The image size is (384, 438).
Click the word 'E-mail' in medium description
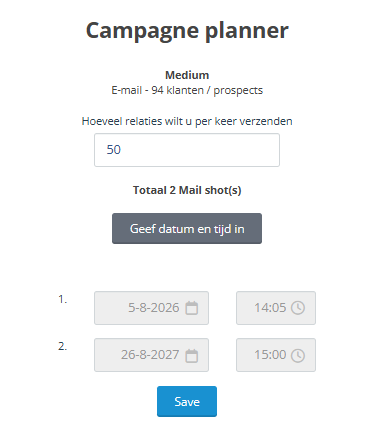click(x=127, y=90)
